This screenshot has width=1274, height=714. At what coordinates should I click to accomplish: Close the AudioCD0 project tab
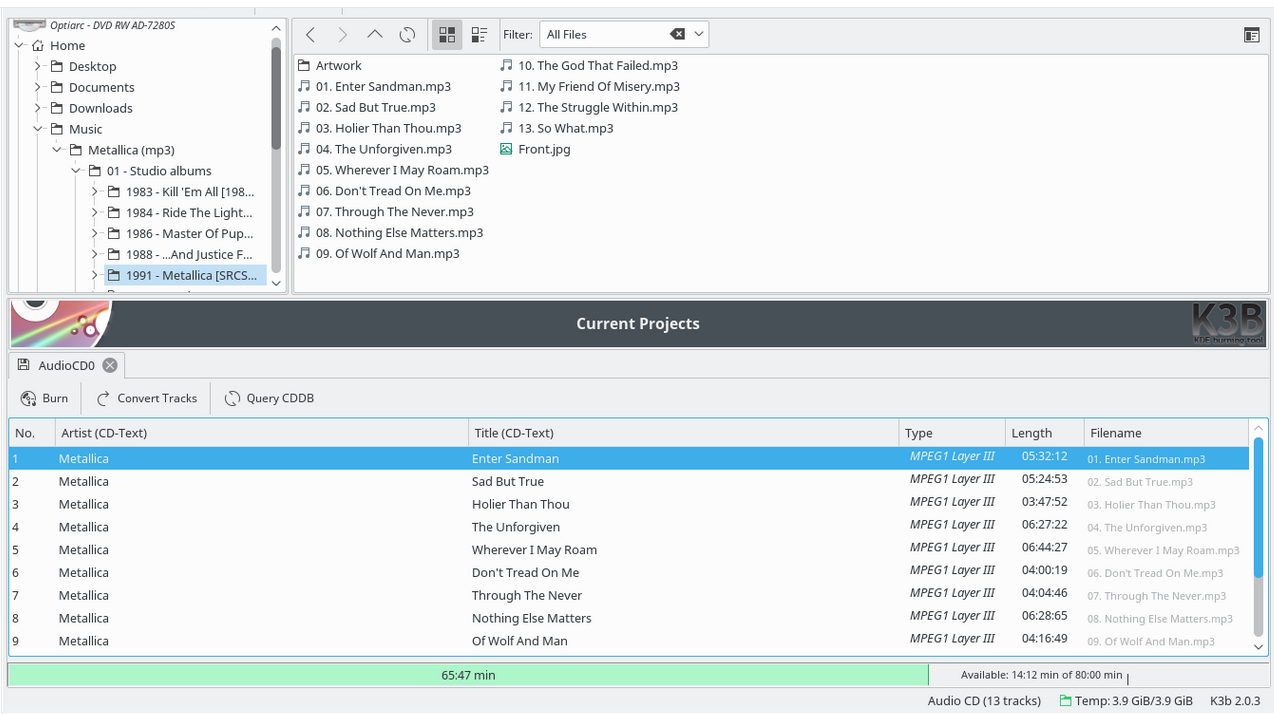pos(110,365)
